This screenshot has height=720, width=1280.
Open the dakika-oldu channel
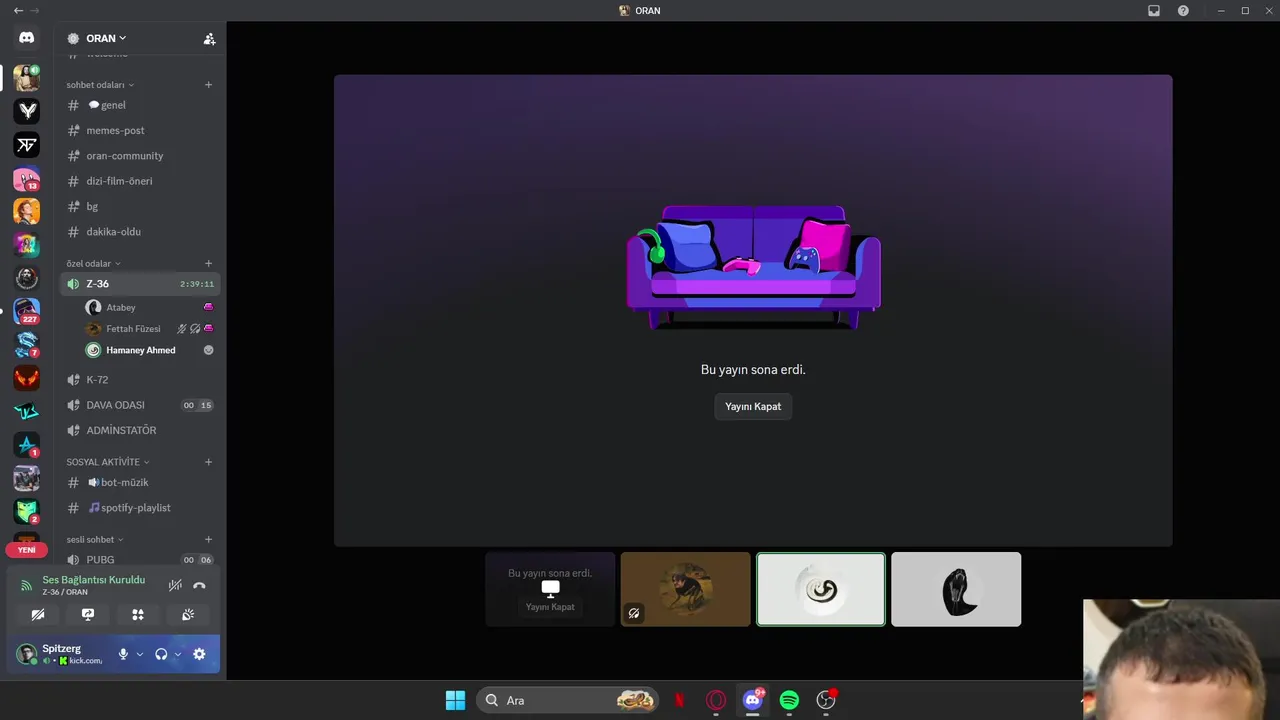pos(140,232)
